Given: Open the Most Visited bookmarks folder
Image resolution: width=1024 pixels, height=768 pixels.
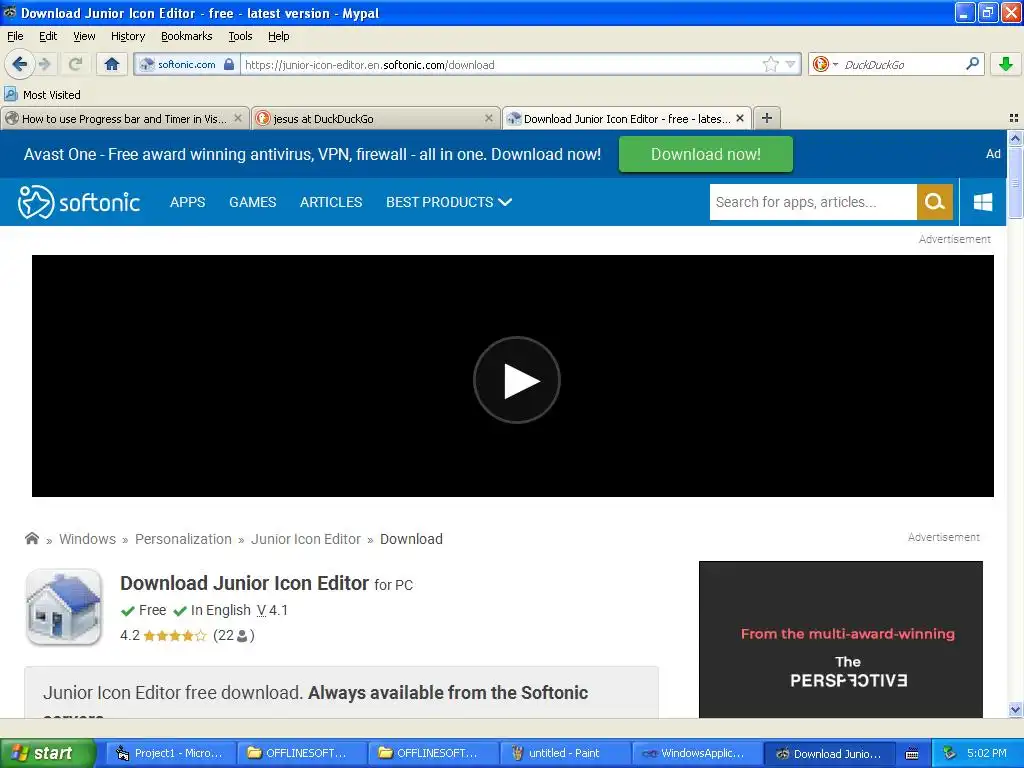Looking at the screenshot, I should (43, 95).
